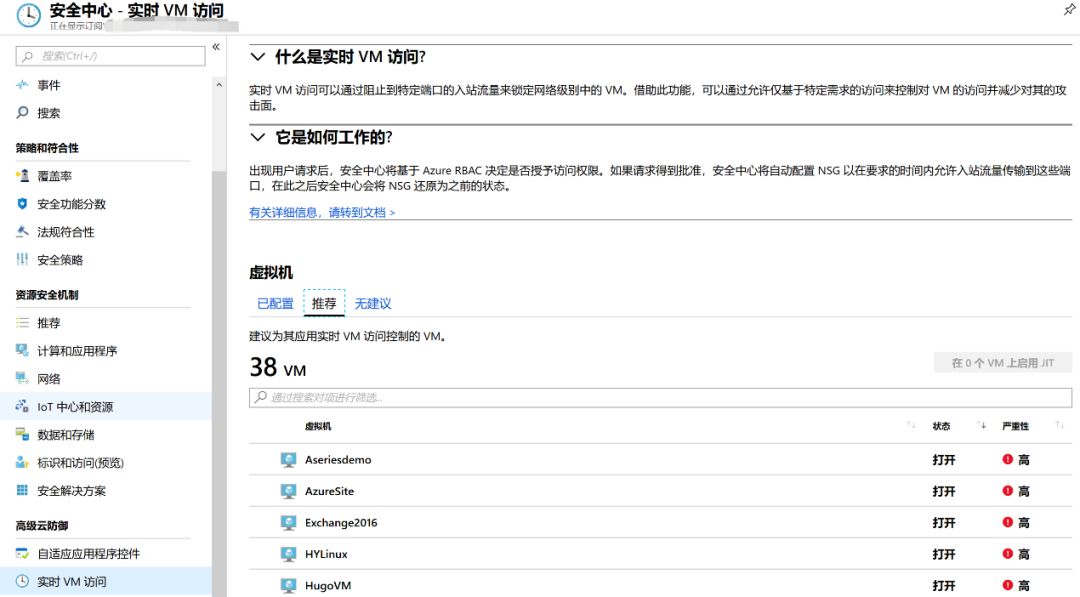Switch to the 已配置 tab

(x=275, y=304)
